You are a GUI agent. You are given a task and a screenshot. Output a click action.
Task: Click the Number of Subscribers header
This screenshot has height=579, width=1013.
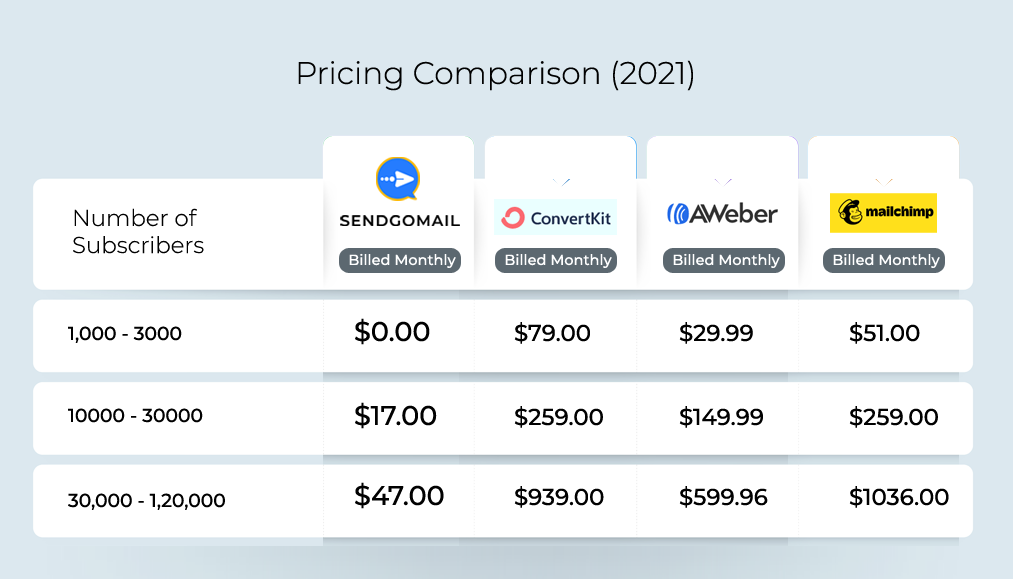click(138, 232)
